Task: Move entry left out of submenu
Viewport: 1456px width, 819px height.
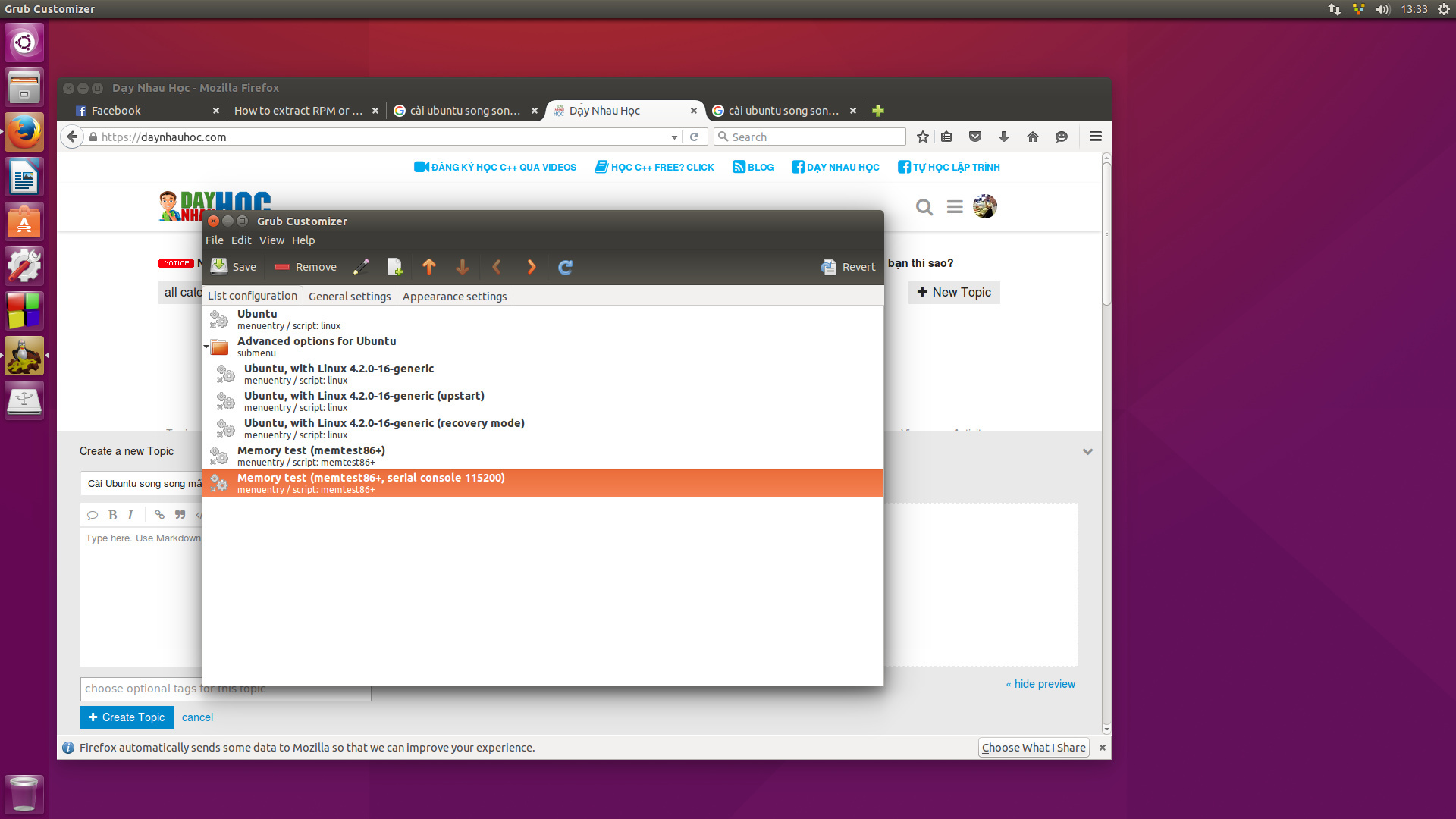Action: click(497, 266)
